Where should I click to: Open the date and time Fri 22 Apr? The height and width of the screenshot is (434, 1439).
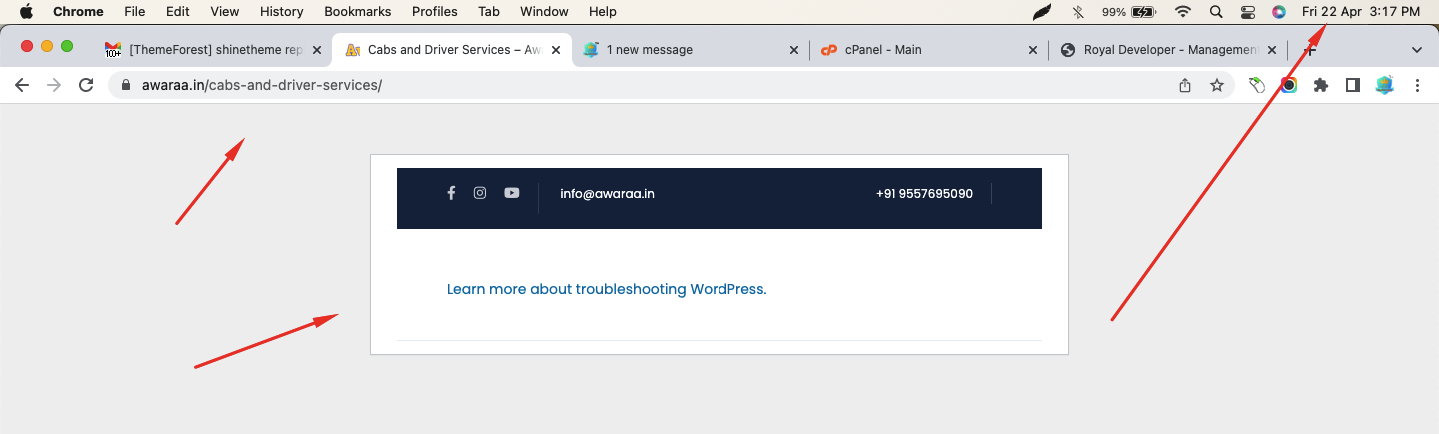pos(1361,12)
